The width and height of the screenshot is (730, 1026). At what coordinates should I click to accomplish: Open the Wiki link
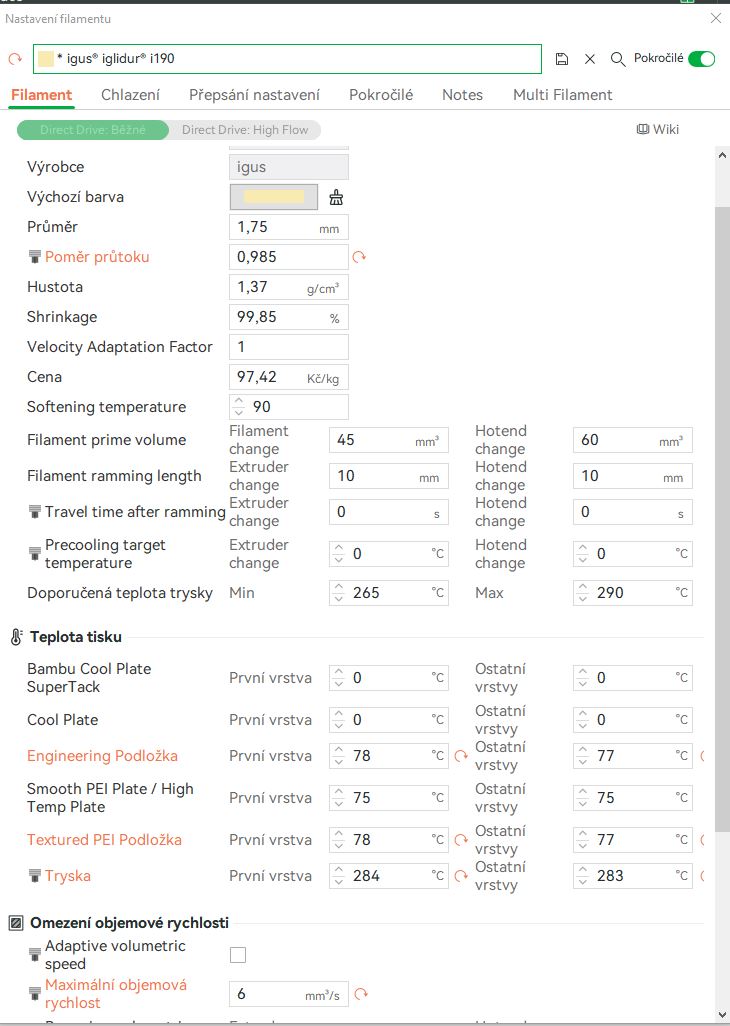coord(658,130)
